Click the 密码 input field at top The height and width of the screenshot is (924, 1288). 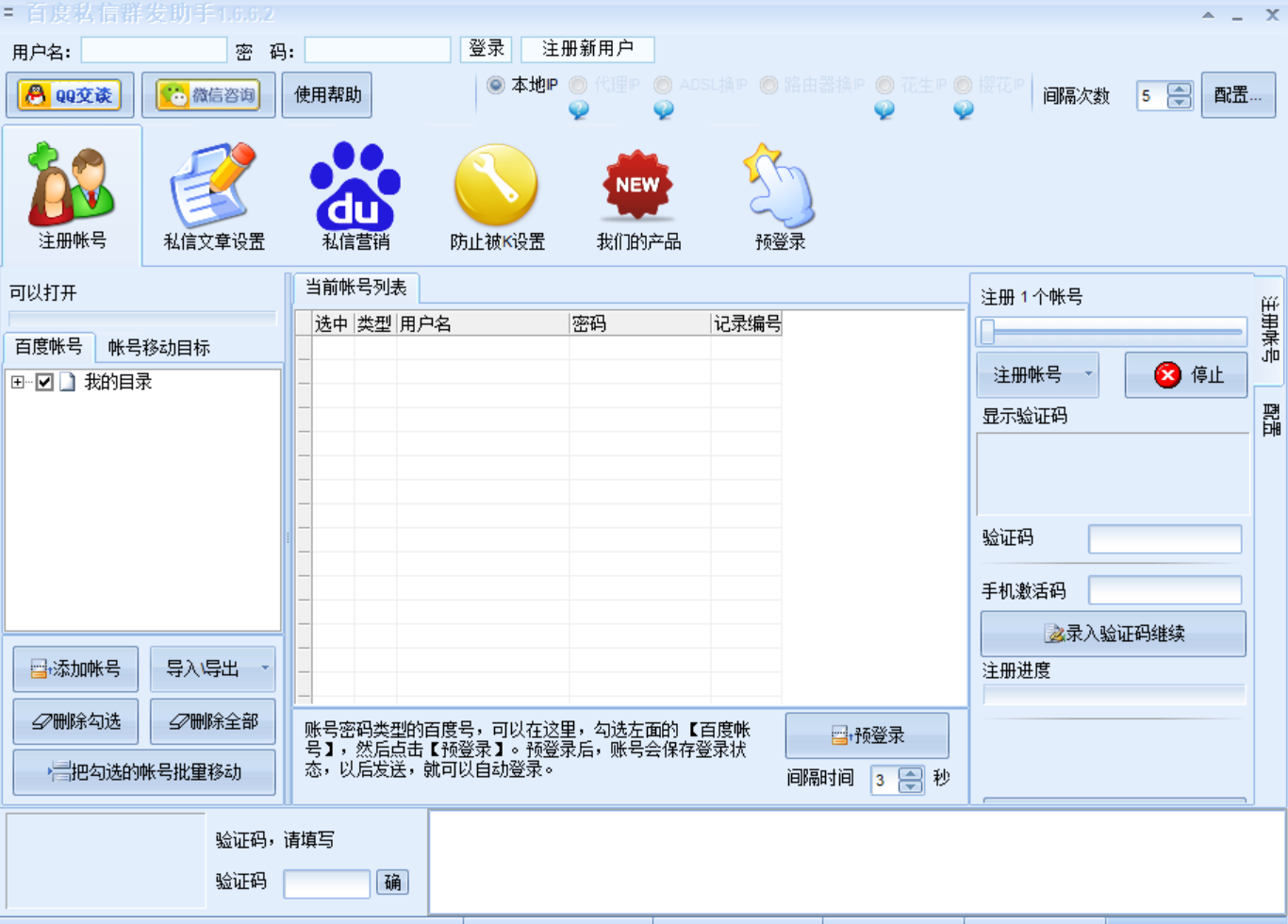pos(377,50)
